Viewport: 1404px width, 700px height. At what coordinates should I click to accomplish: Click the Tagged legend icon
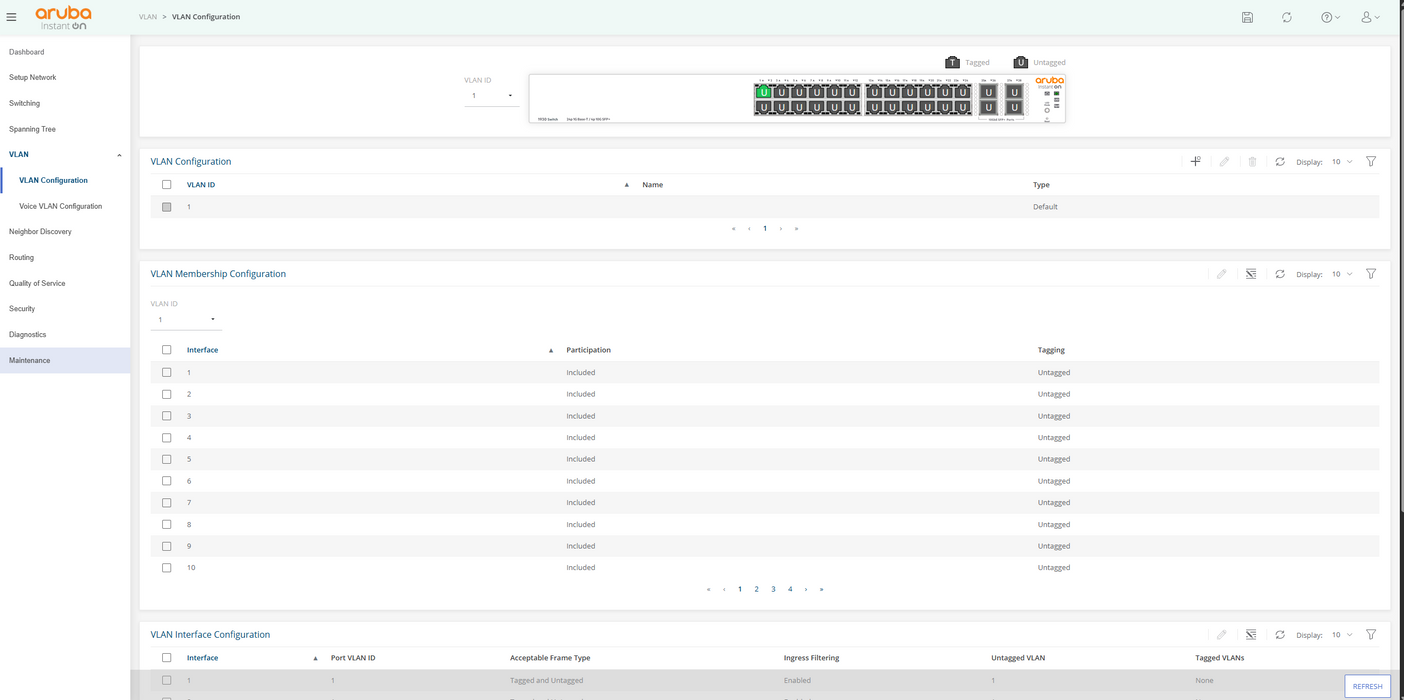point(952,62)
